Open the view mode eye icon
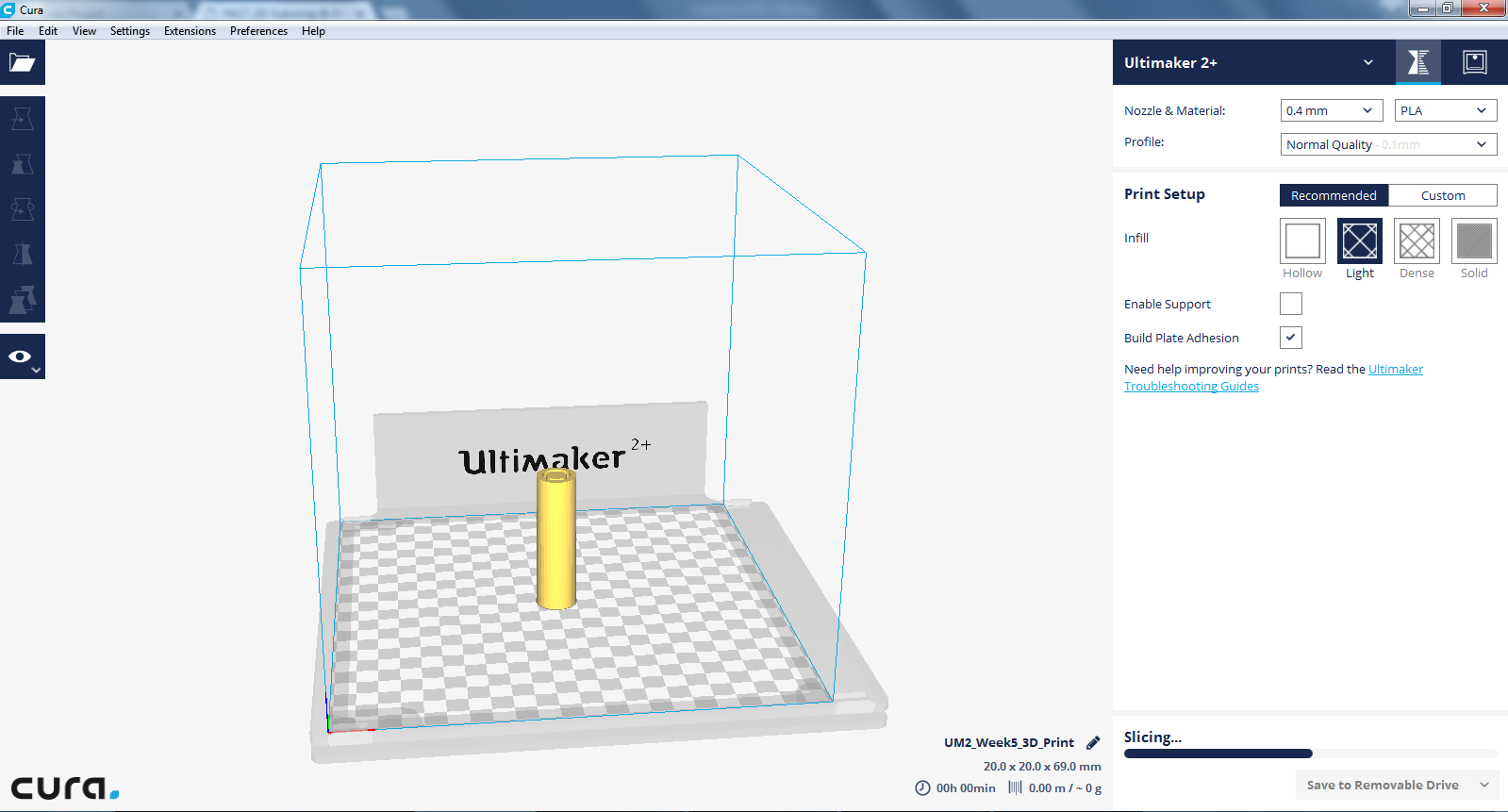 23,356
